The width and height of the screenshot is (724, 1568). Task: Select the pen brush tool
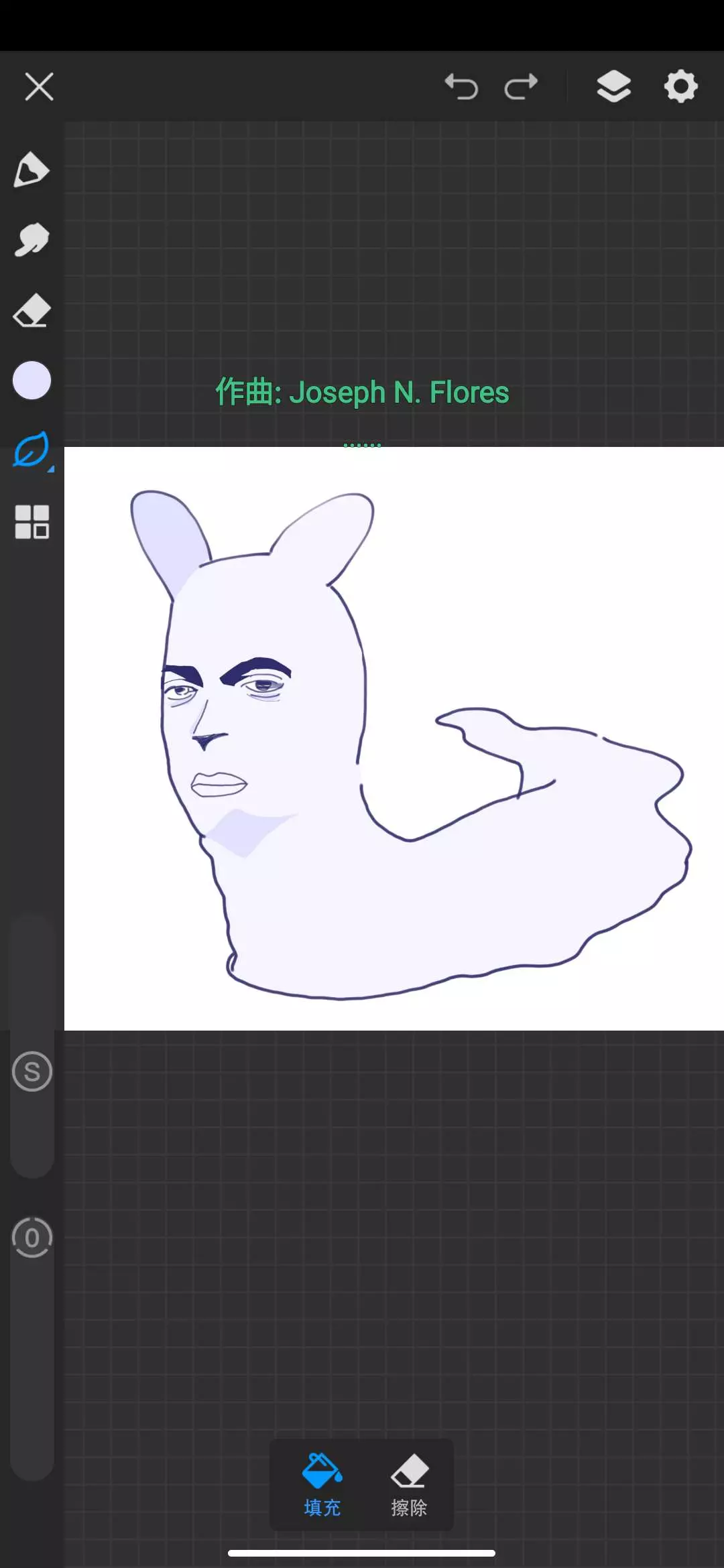click(x=32, y=170)
